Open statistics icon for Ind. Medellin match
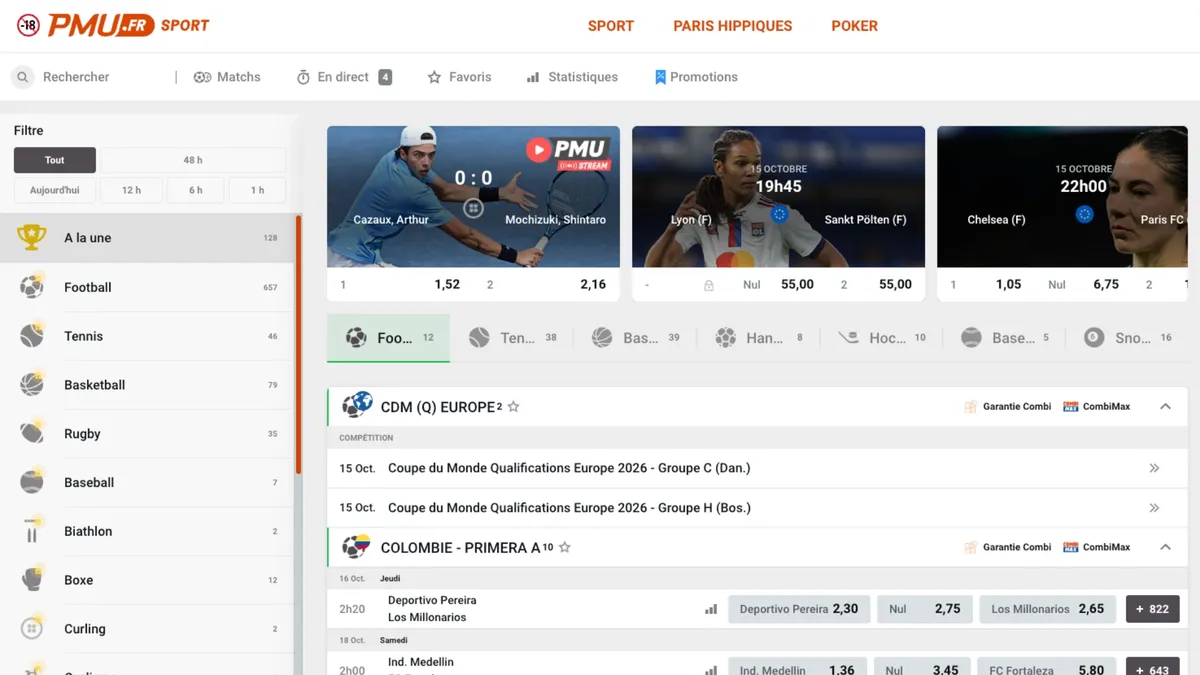Viewport: 1200px width, 675px height. 711,670
